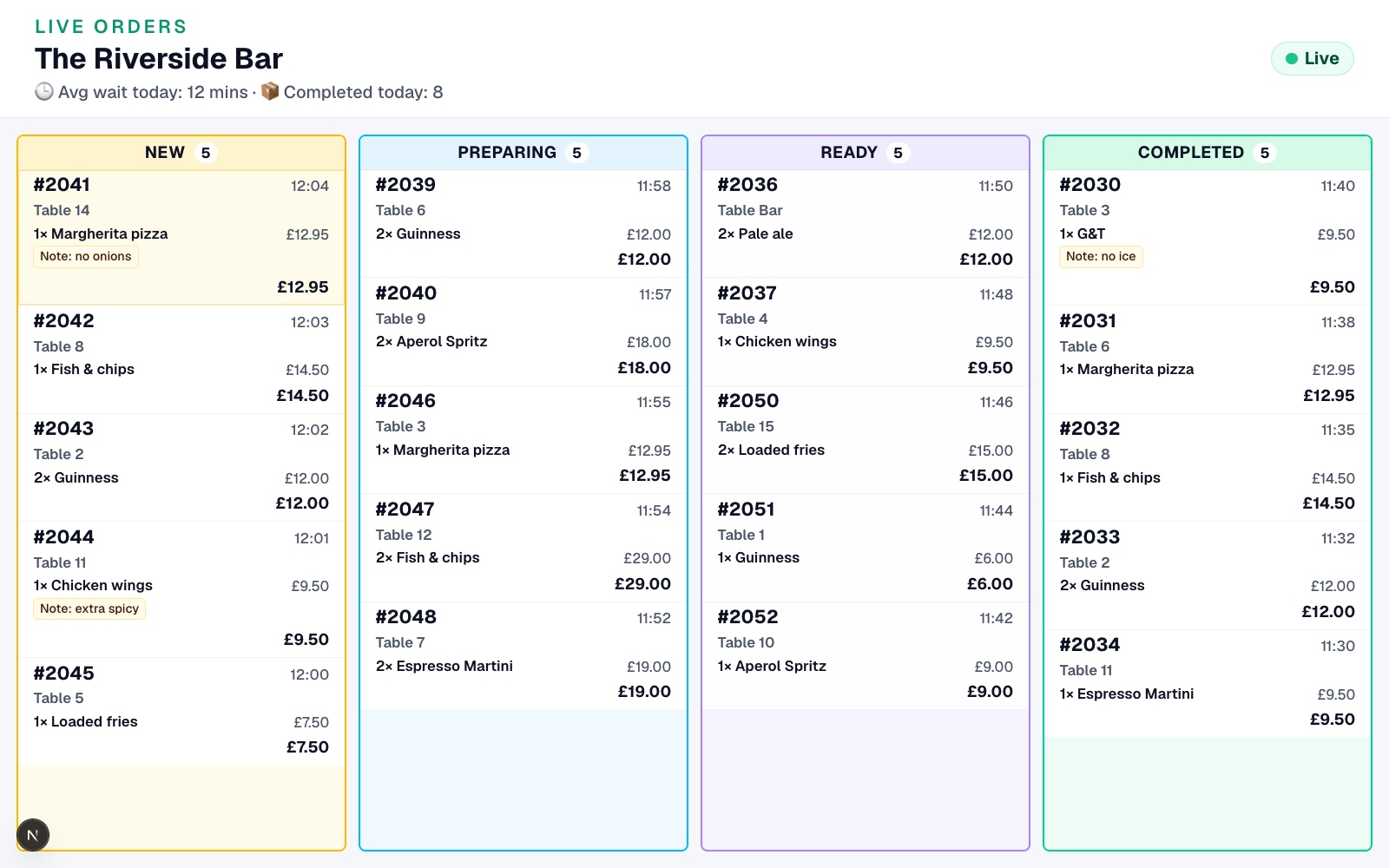
Task: Click the 'Note: no onions' tag
Action: coord(86,257)
